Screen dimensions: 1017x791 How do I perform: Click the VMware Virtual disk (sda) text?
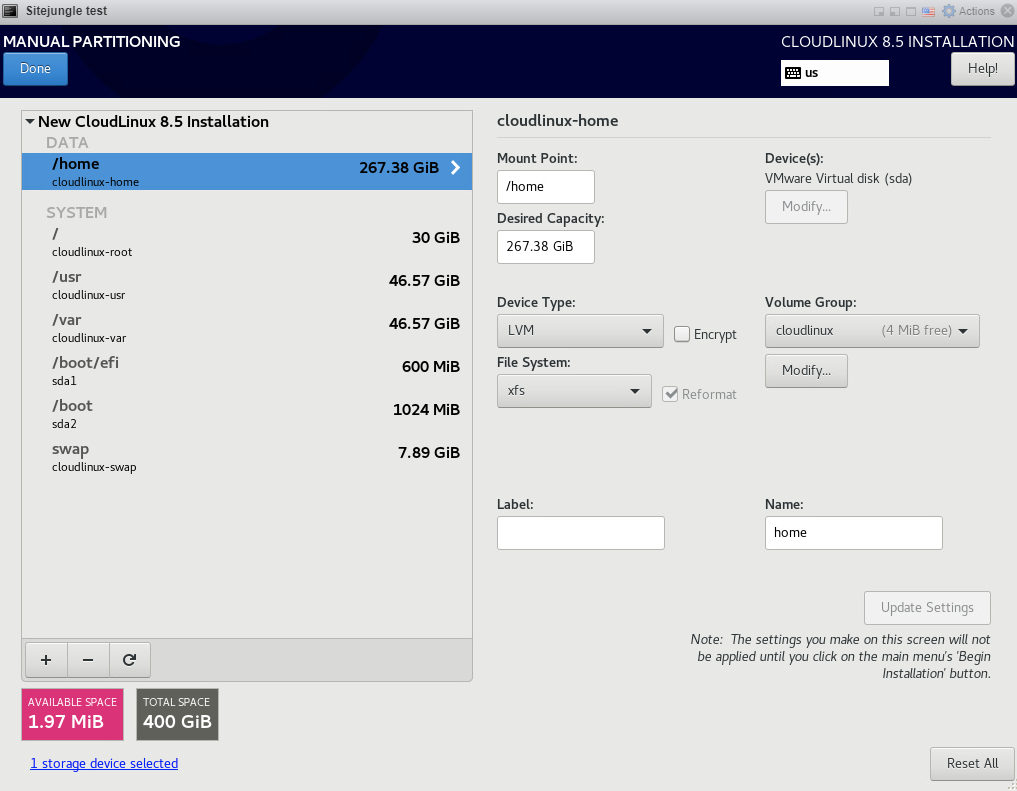click(x=838, y=178)
